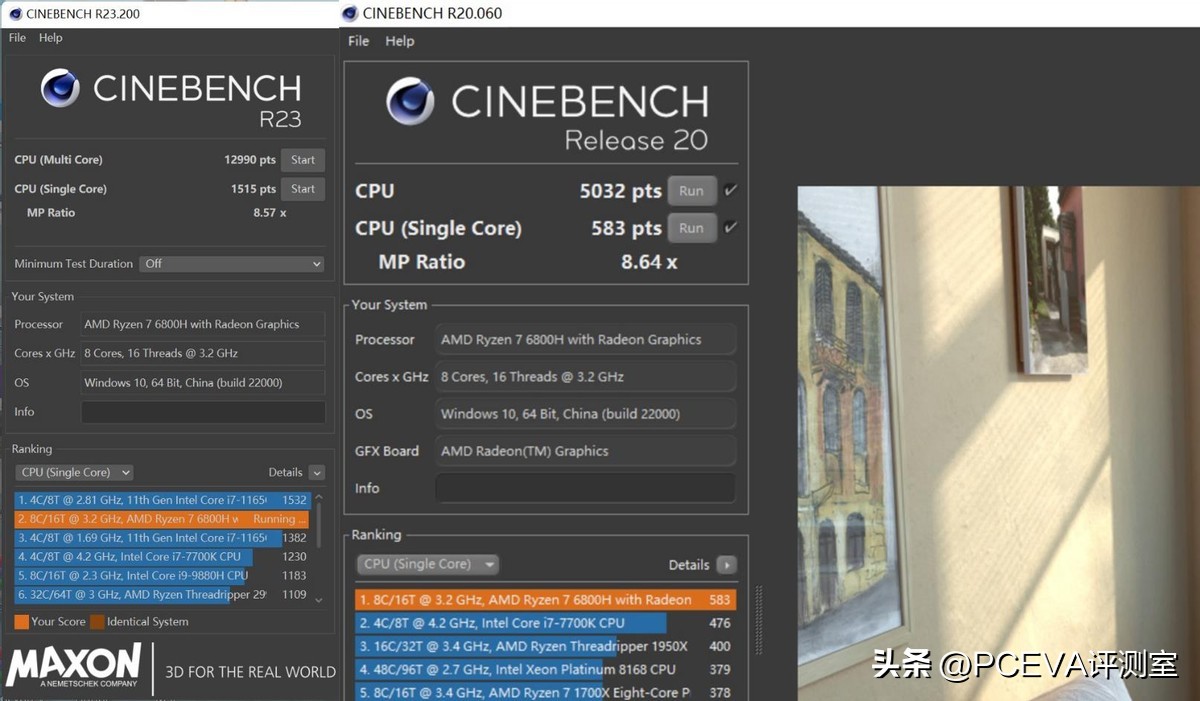Image resolution: width=1200 pixels, height=701 pixels.
Task: Click the orange Your Score legend swatch
Action: tap(21, 622)
